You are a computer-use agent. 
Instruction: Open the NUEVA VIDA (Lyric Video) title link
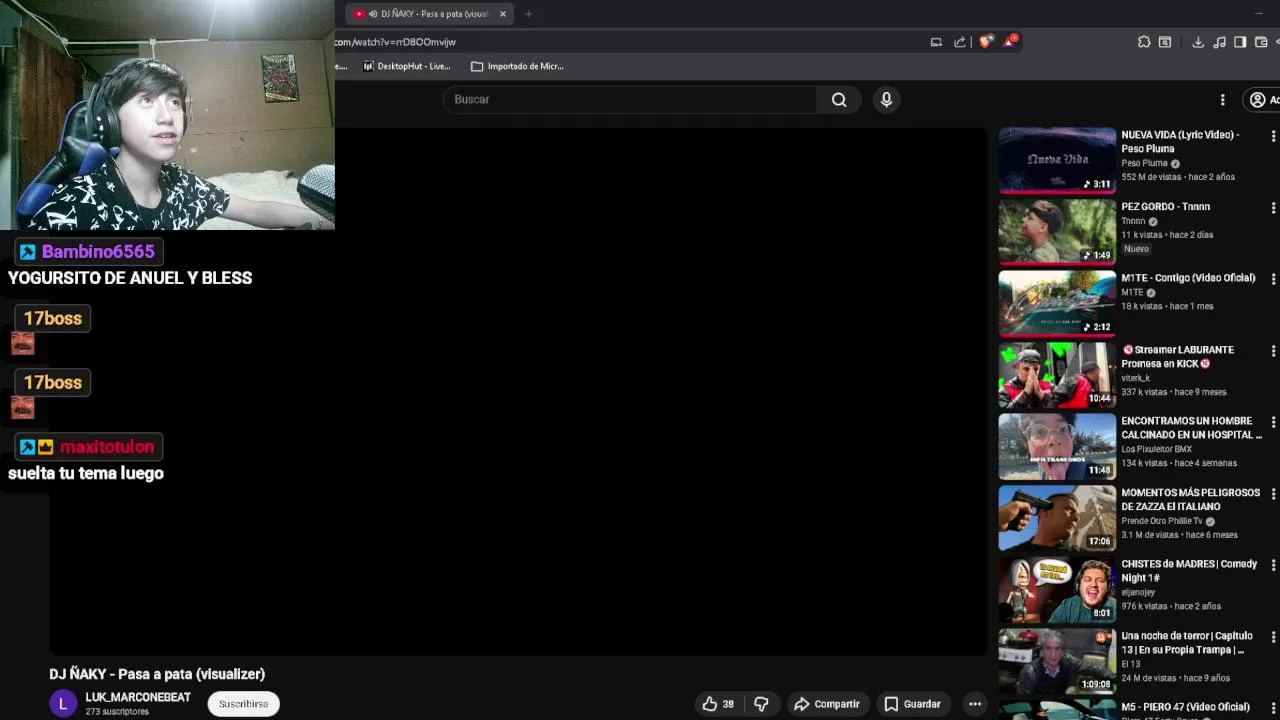pos(1180,141)
